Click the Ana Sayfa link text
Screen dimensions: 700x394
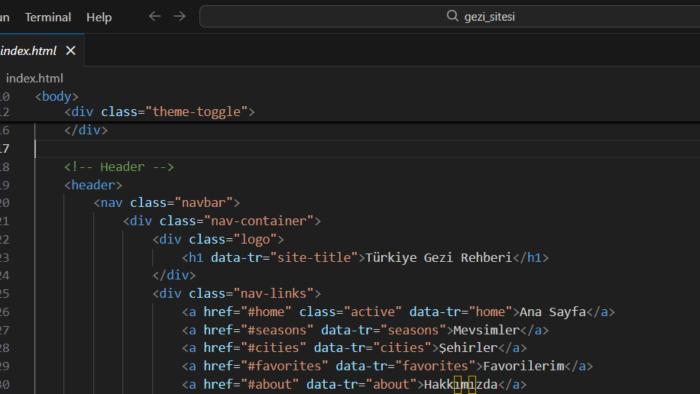click(x=553, y=312)
